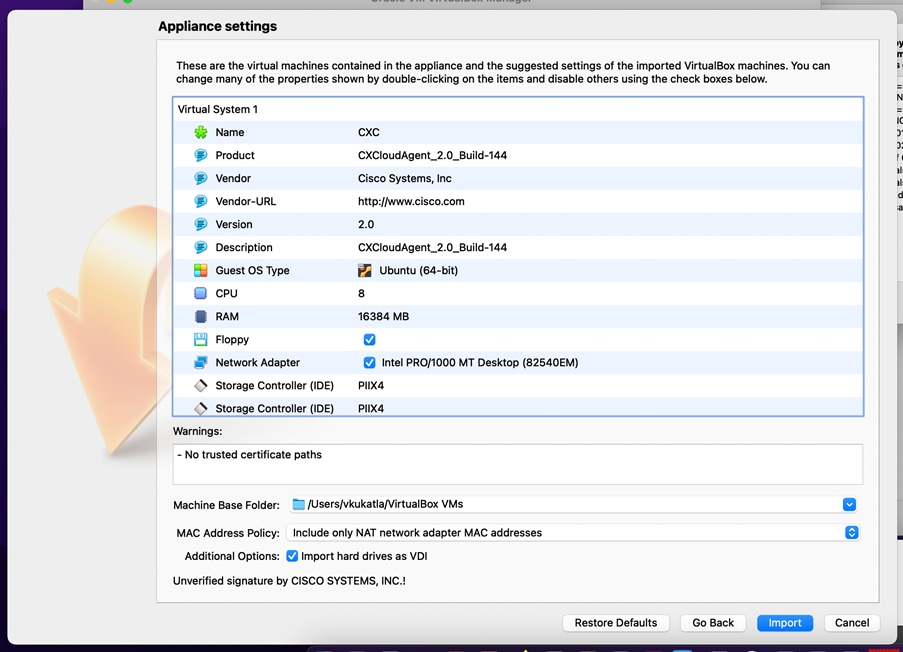Select the Ubuntu (64-bit) guest OS value
The height and width of the screenshot is (652, 903).
coord(419,271)
